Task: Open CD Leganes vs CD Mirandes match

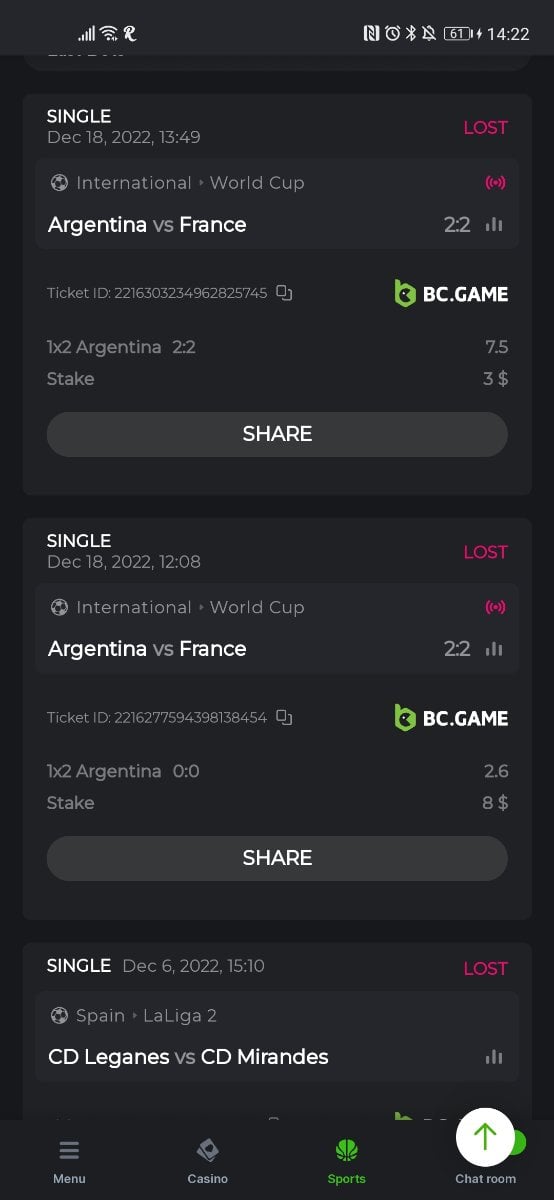Action: click(188, 1057)
